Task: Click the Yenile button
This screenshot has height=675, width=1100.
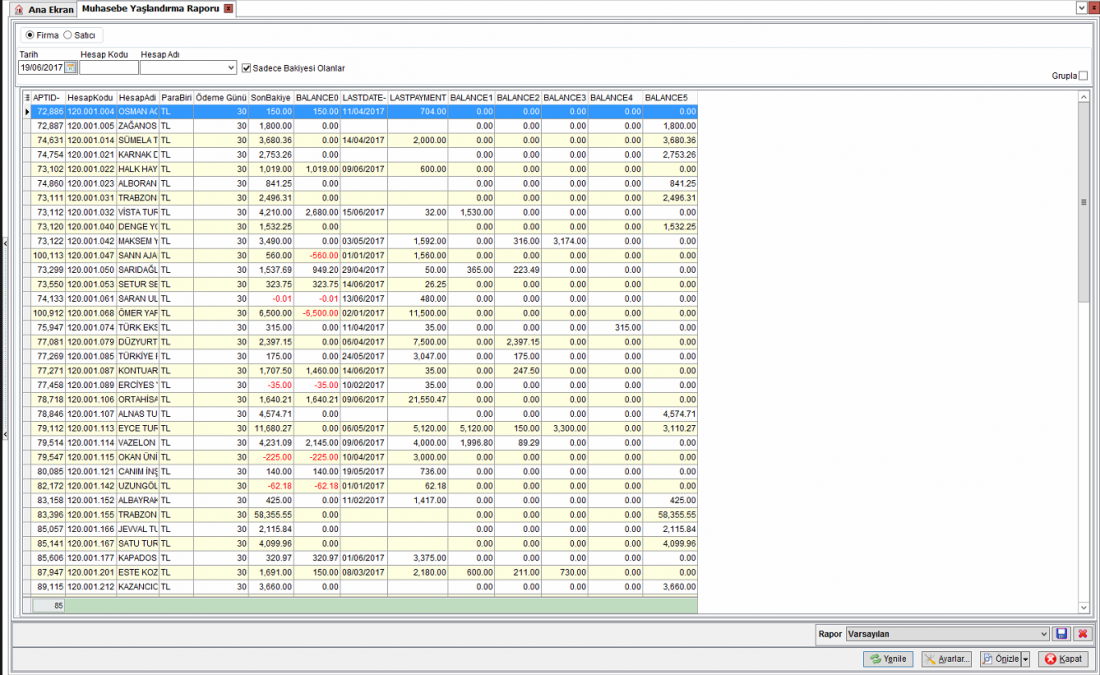Action: coord(888,659)
